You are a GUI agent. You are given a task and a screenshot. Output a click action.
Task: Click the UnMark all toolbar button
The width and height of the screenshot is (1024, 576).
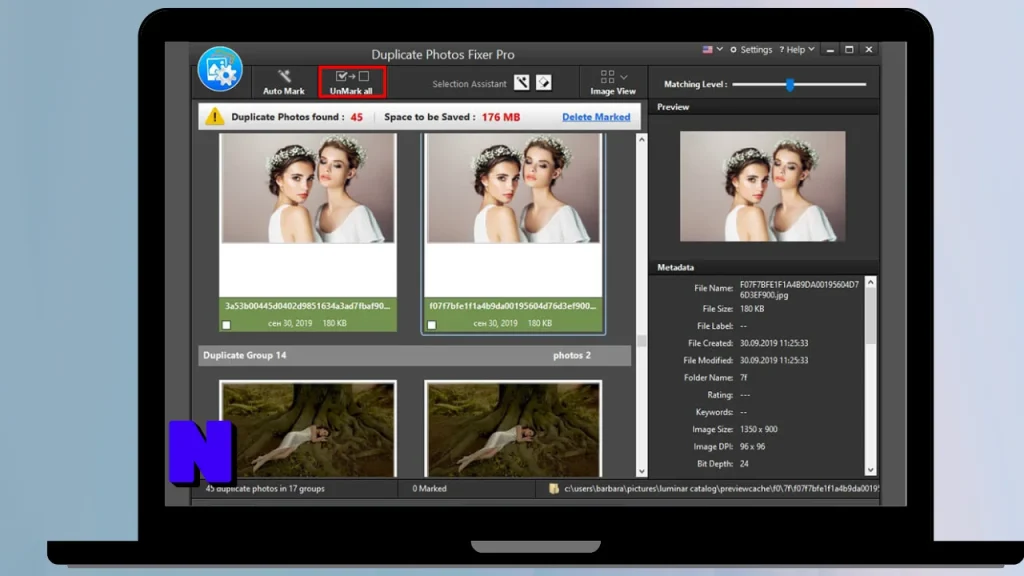(351, 82)
